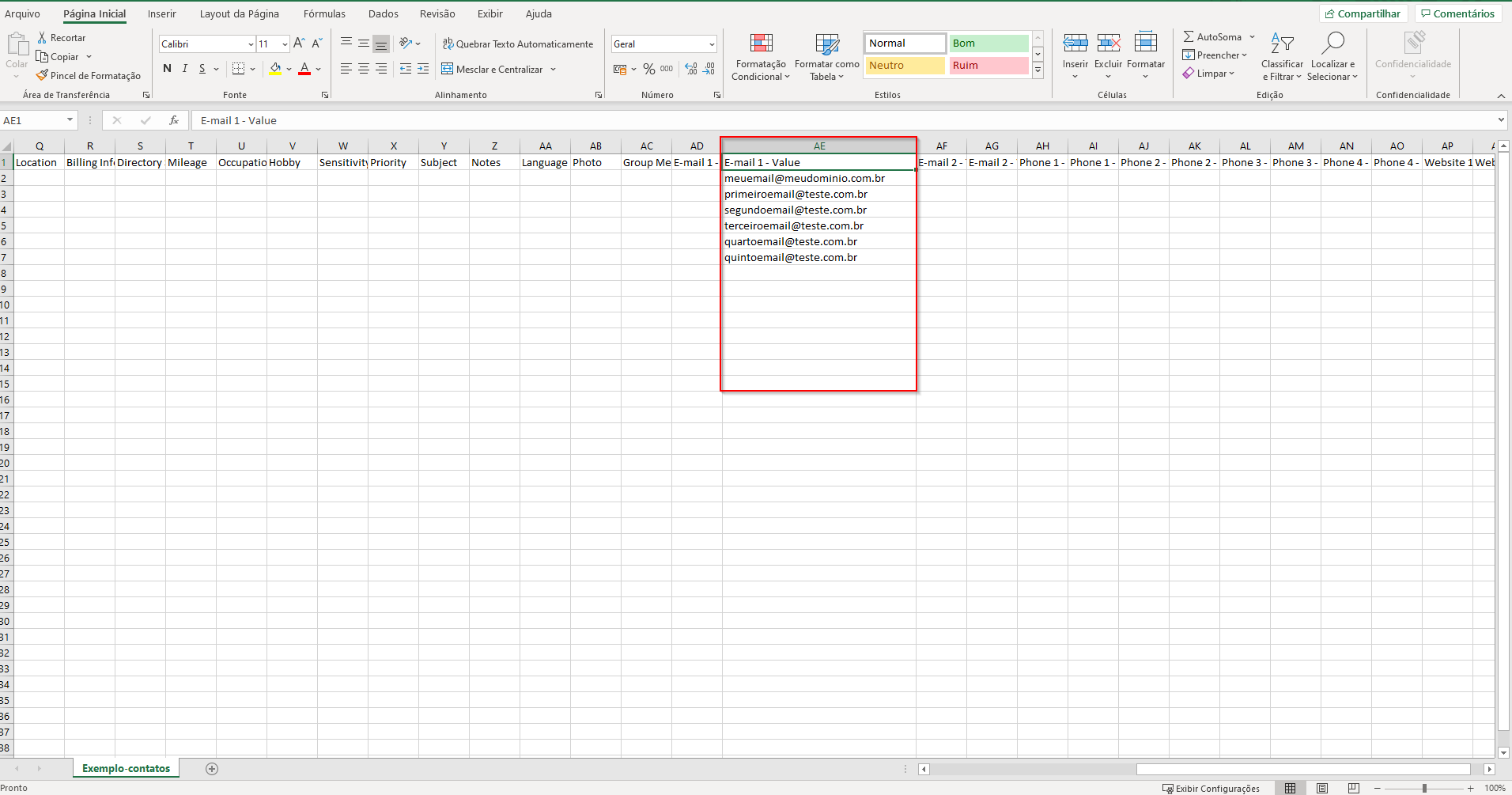This screenshot has width=1512, height=795.
Task: Click the Inserir cells icon
Action: coord(1075,43)
